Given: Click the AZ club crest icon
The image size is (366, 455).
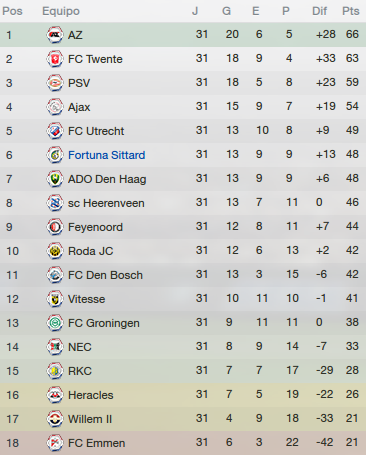Looking at the screenshot, I should pyautogui.click(x=55, y=35).
